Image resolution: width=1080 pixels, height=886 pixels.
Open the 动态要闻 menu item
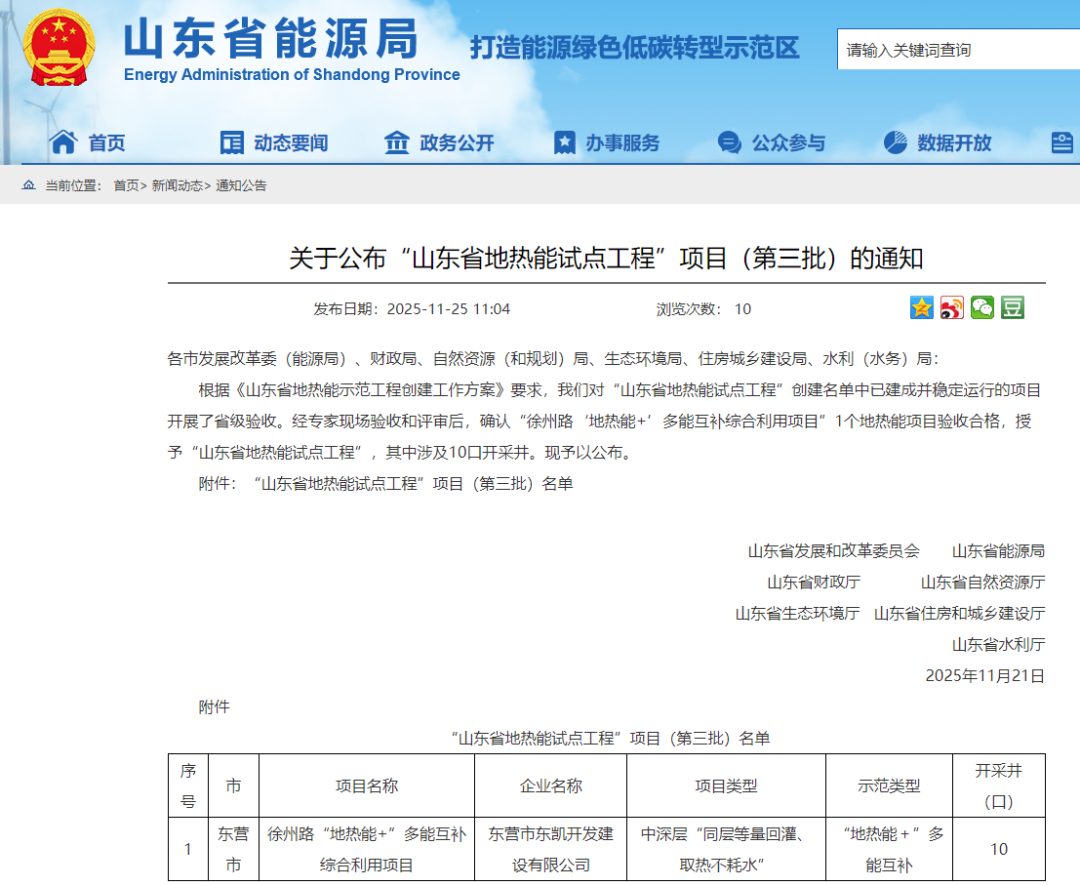(x=290, y=143)
